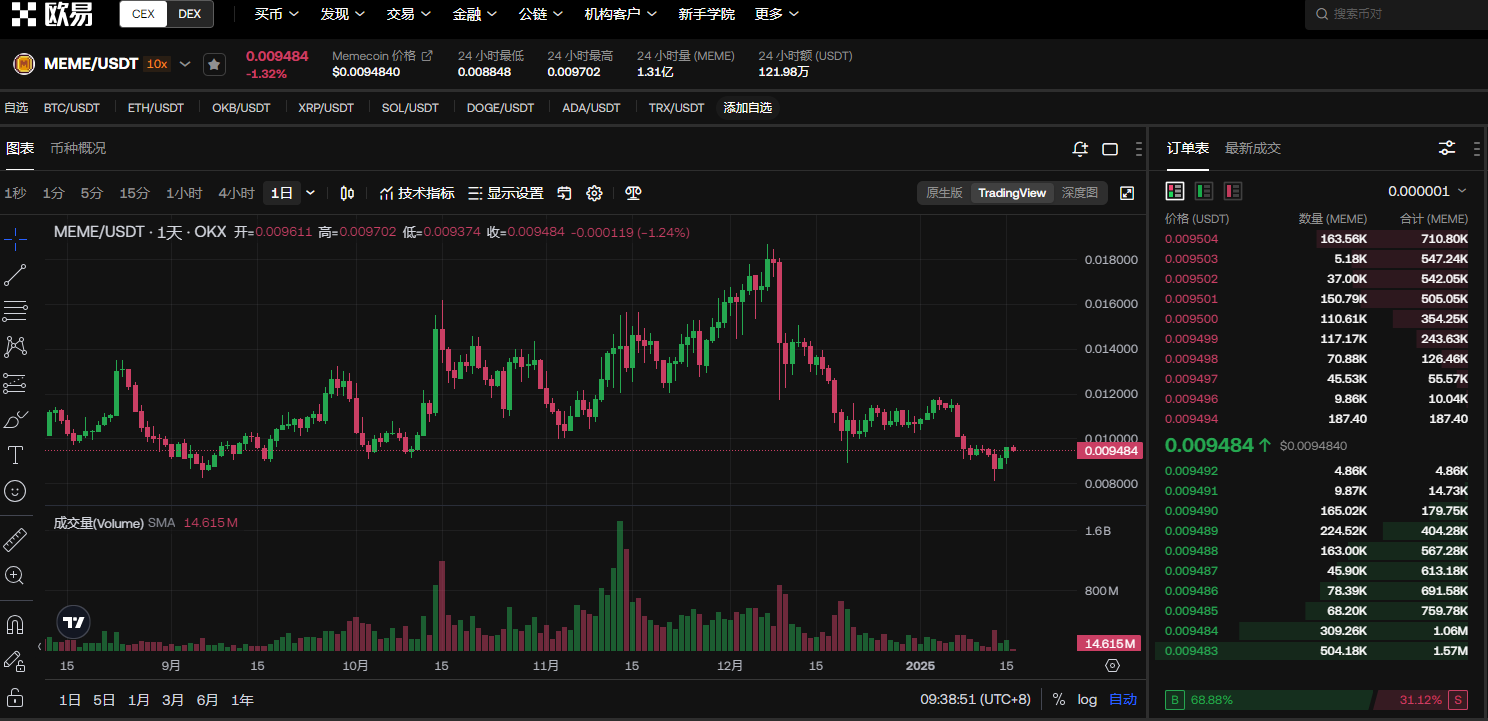Open the 币种概况 tab

pos(78,148)
